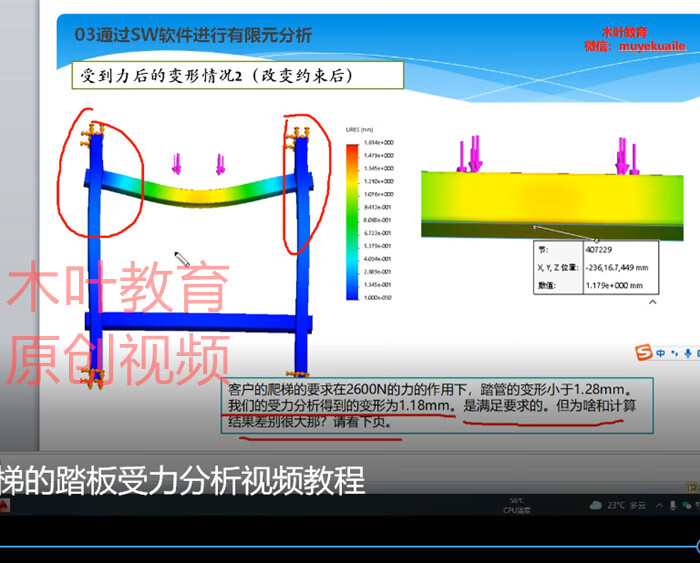Click the legend label URES (mm)

[359, 129]
